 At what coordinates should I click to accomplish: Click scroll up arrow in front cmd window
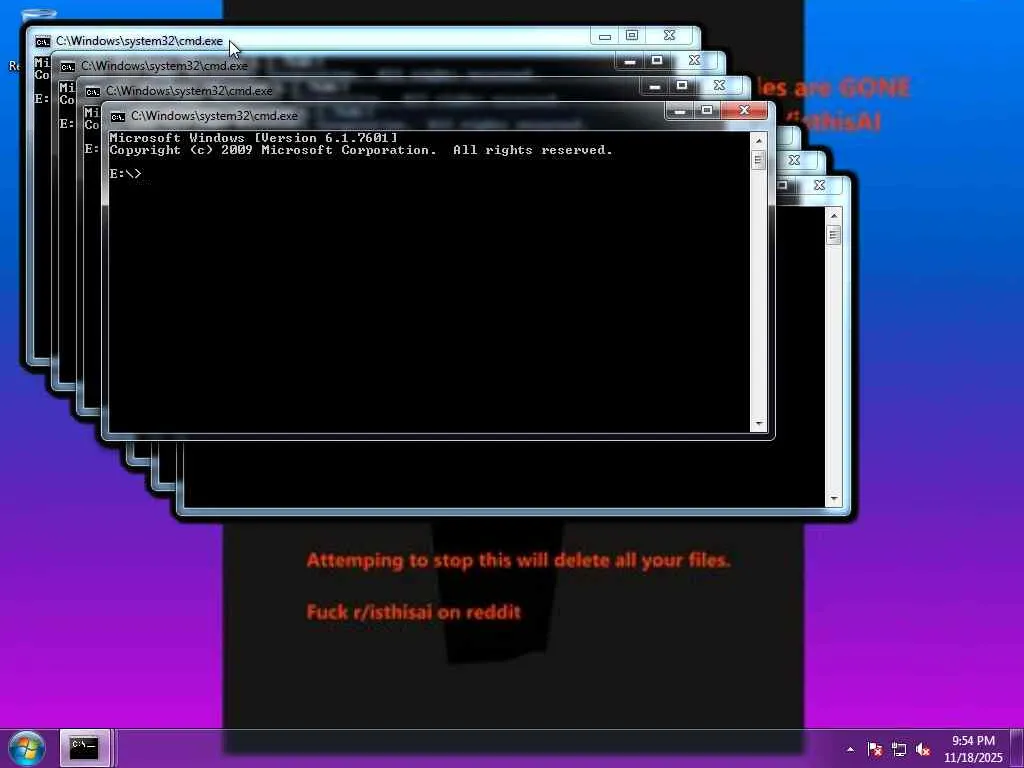(758, 141)
